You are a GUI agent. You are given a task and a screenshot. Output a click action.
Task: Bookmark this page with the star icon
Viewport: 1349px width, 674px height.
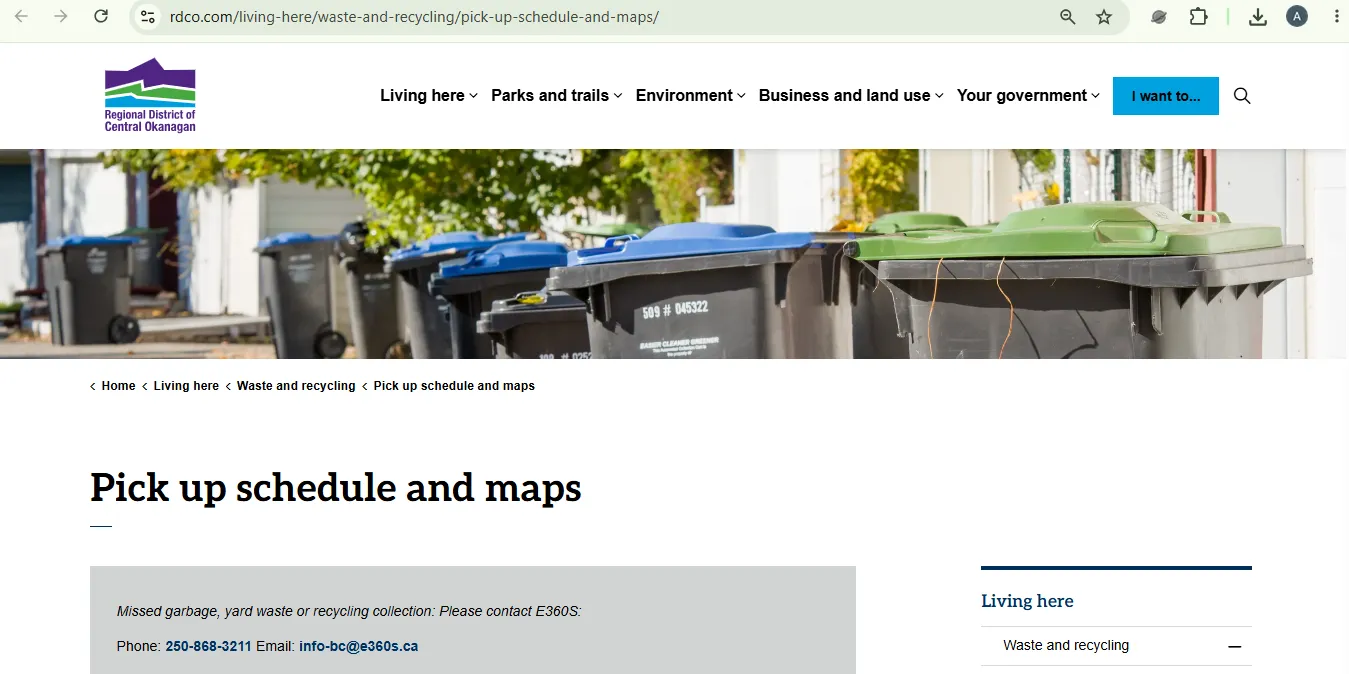tap(1104, 17)
